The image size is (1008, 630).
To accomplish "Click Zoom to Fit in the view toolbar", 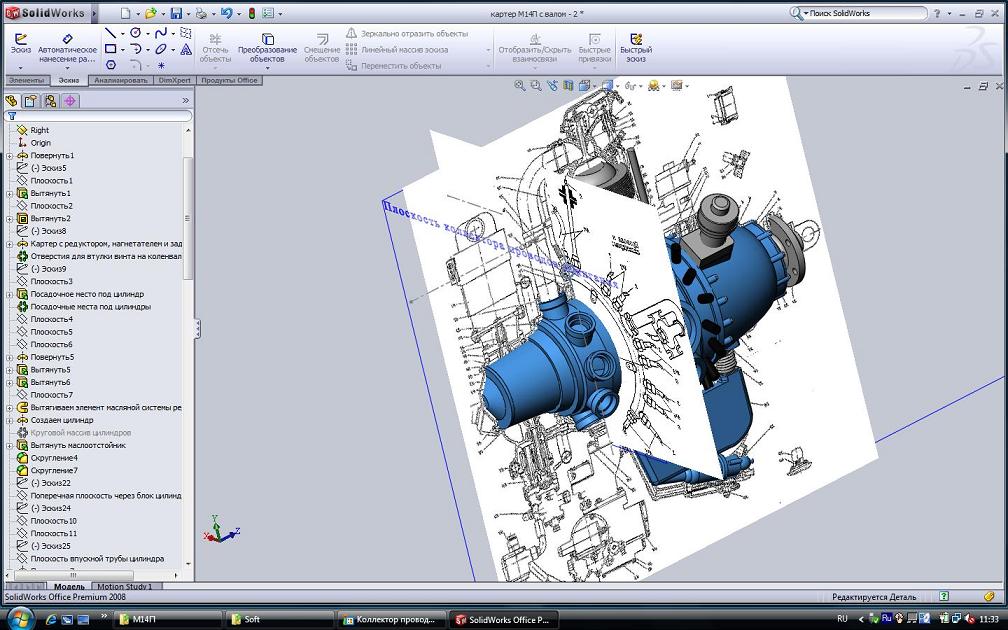I will click(519, 86).
